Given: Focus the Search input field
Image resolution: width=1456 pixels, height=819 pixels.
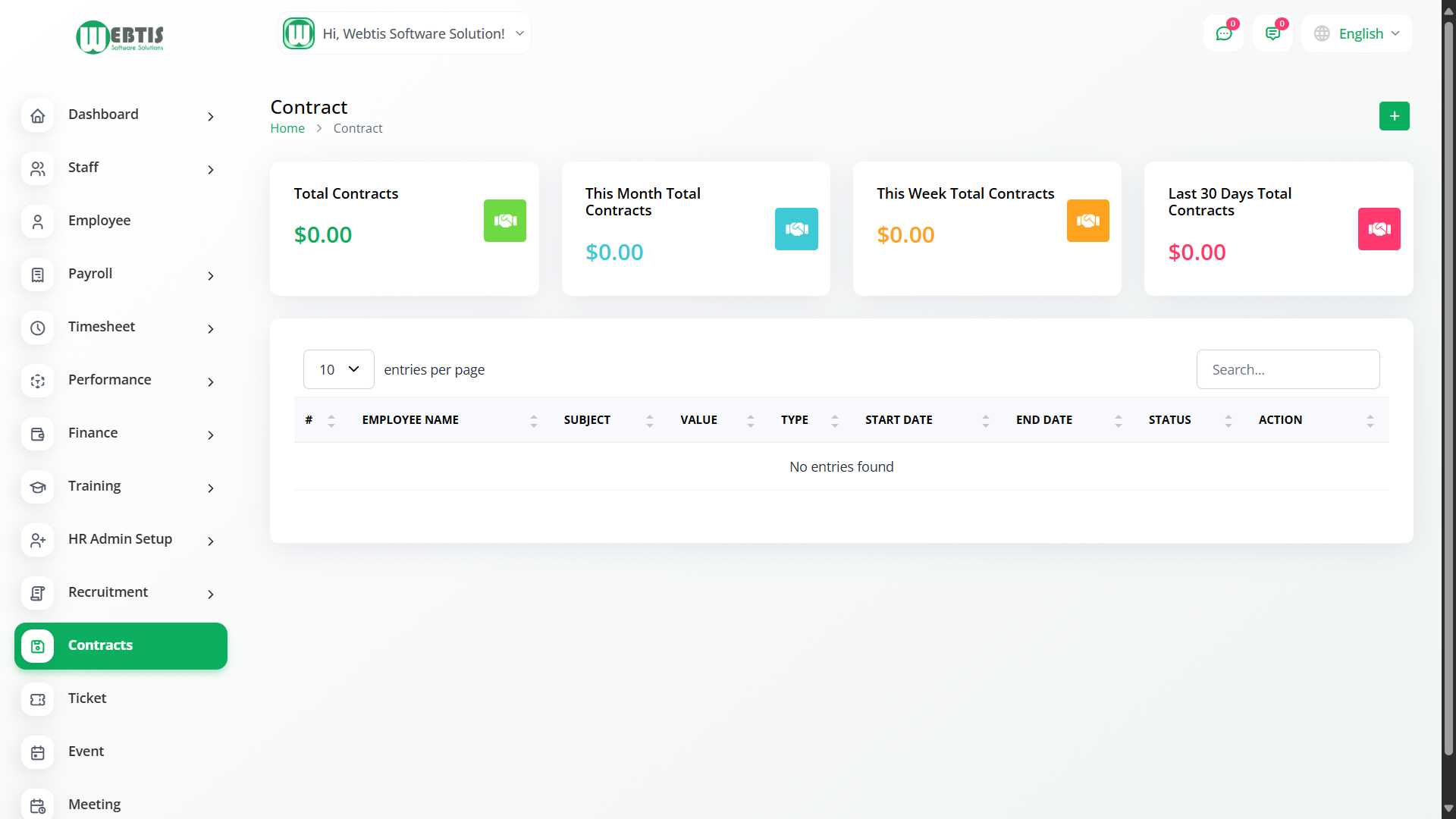Looking at the screenshot, I should tap(1288, 369).
